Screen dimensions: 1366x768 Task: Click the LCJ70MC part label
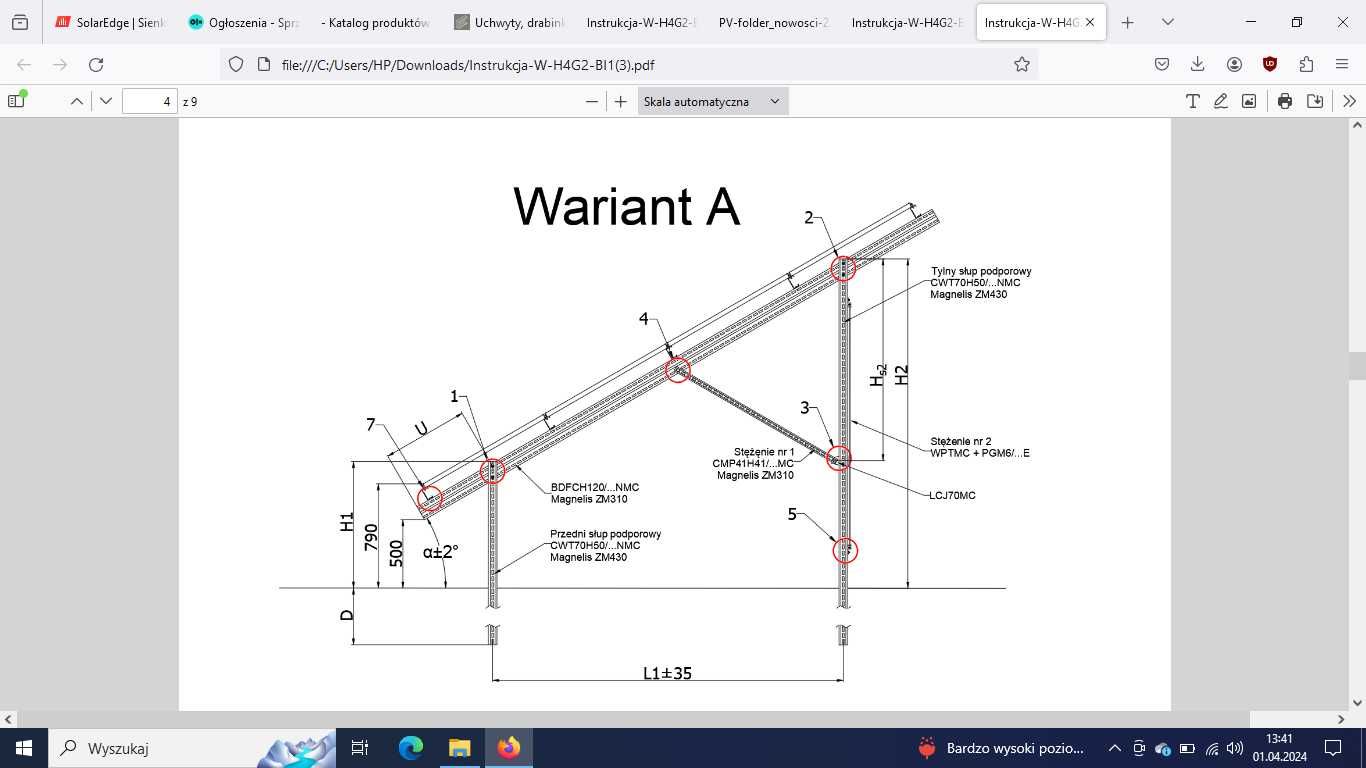952,495
